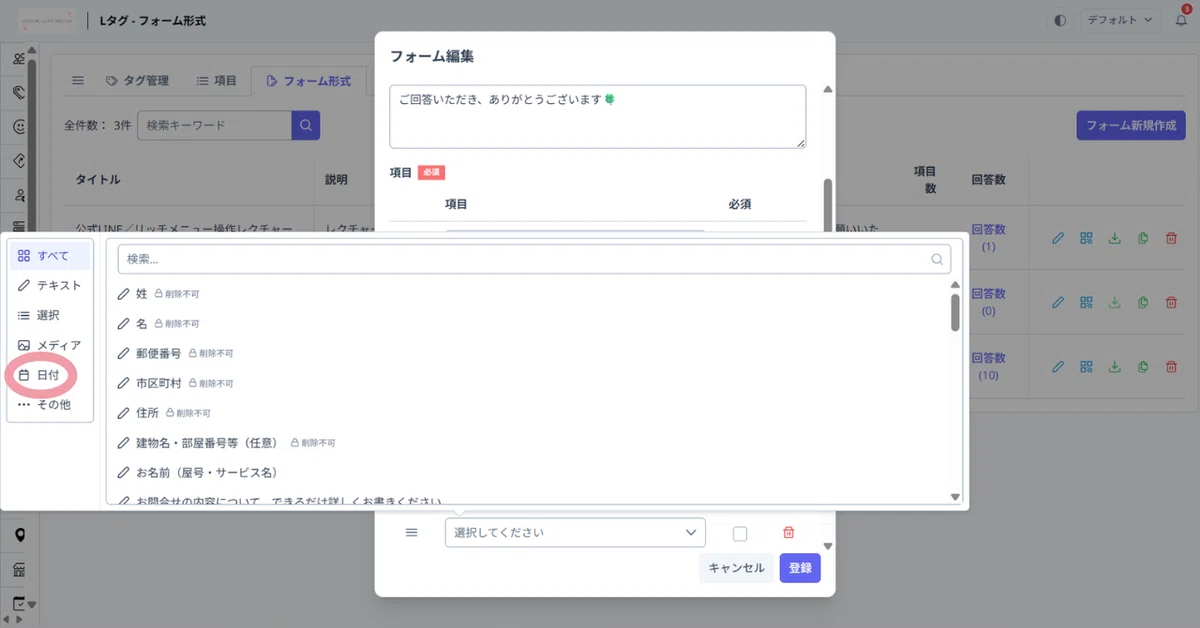Click drag handle of 選択してください row
Viewport: 1200px width, 628px height.
pos(411,533)
